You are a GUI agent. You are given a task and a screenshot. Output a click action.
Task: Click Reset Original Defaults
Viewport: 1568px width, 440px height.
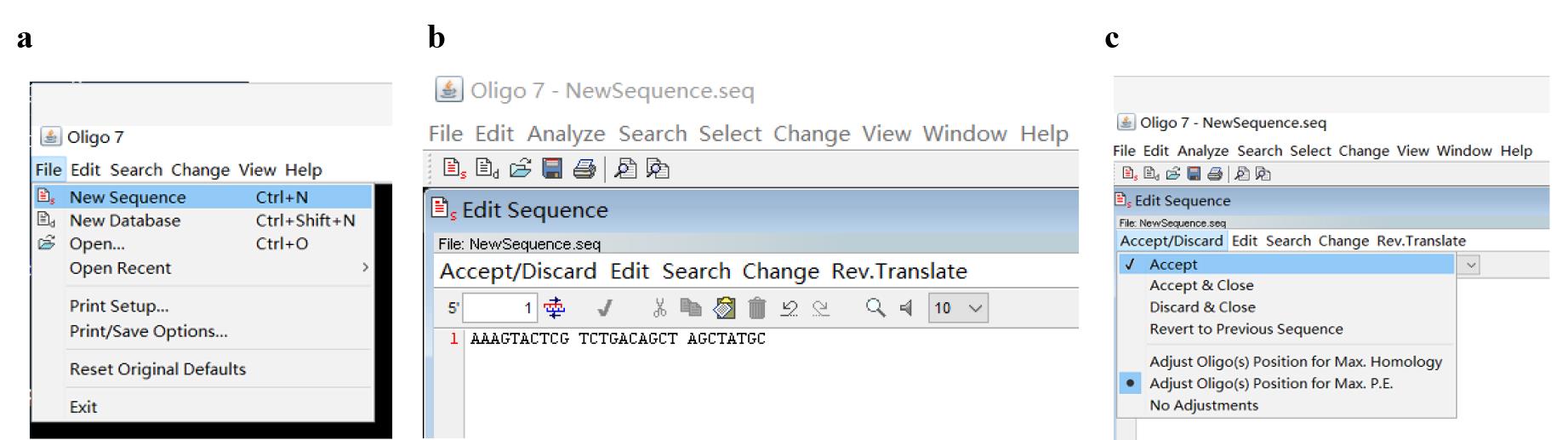[x=157, y=369]
